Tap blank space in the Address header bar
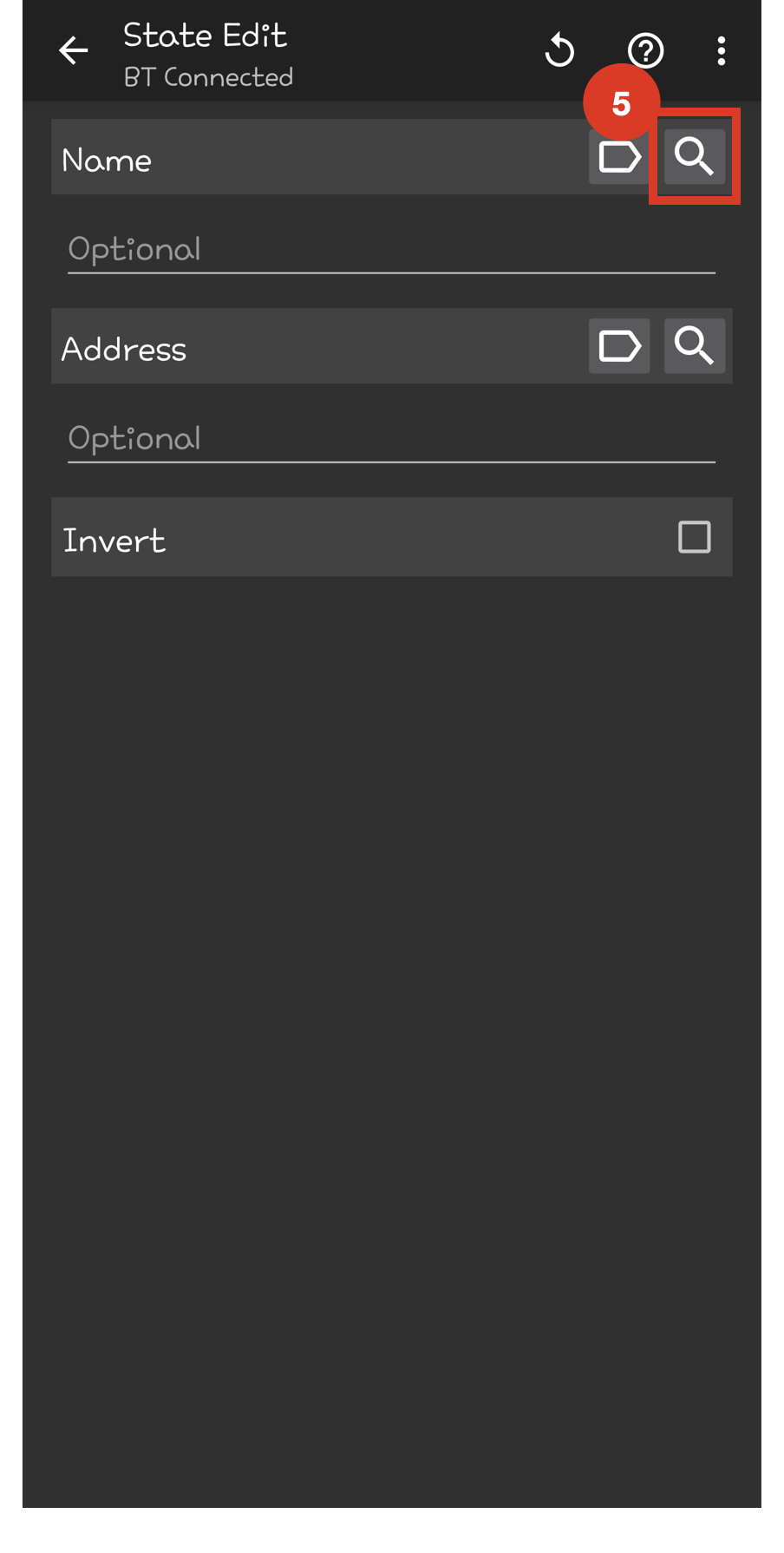Image resolution: width=784 pixels, height=1553 pixels. coord(382,347)
